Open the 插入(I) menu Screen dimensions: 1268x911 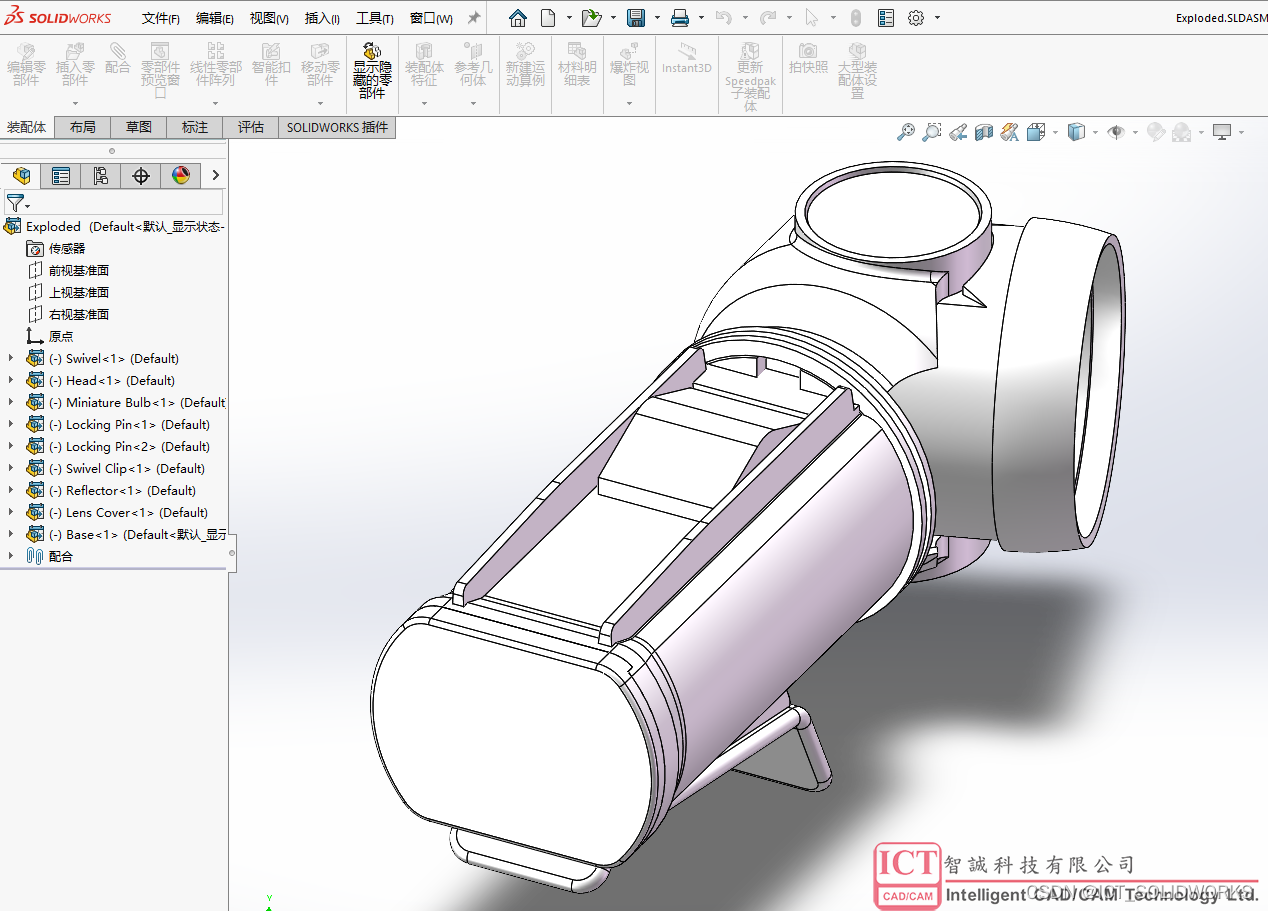tap(322, 18)
